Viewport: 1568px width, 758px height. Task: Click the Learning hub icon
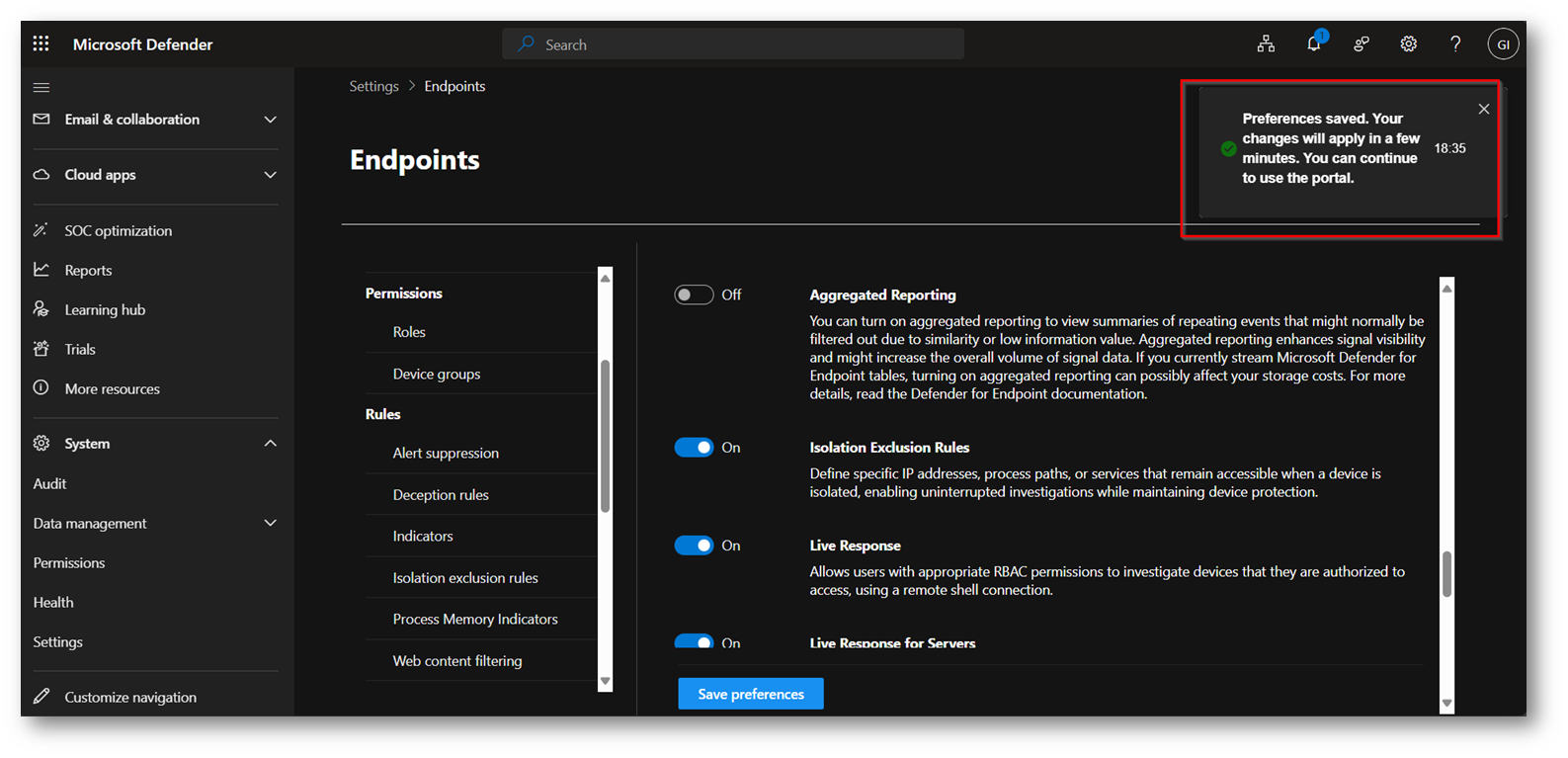coord(41,309)
